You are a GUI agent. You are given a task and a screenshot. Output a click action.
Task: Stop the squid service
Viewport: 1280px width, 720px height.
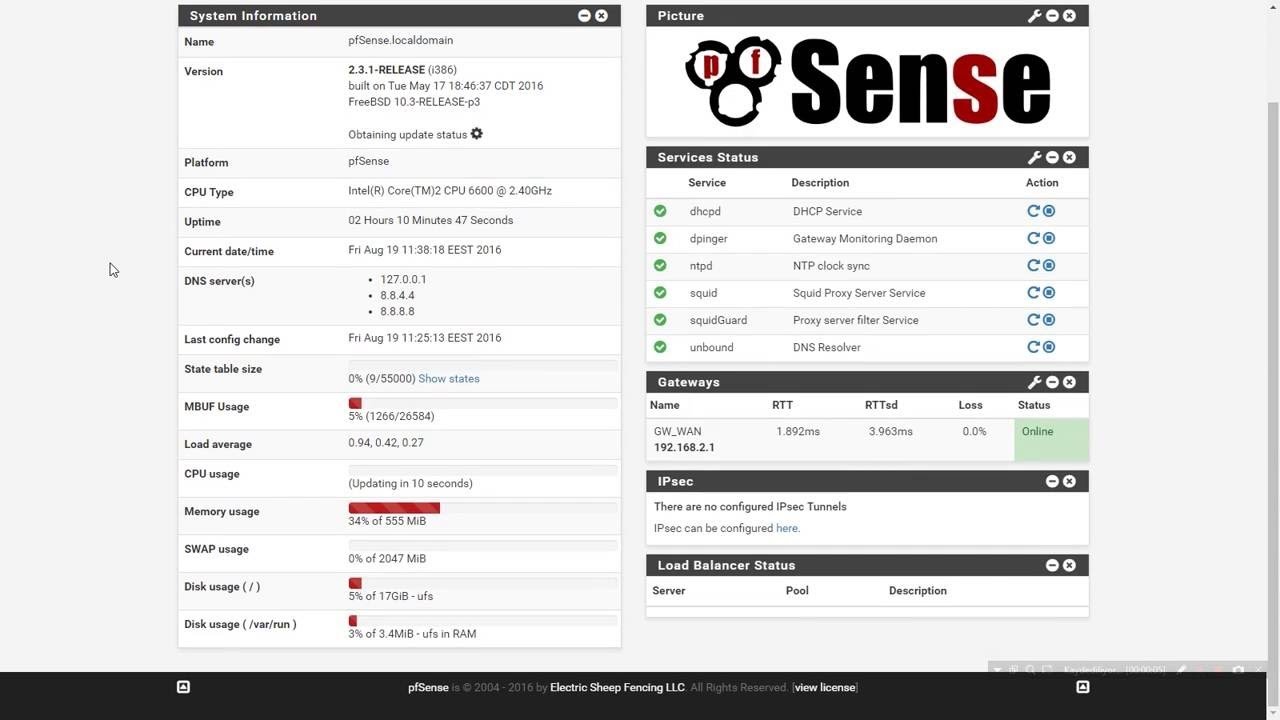[x=1049, y=292]
